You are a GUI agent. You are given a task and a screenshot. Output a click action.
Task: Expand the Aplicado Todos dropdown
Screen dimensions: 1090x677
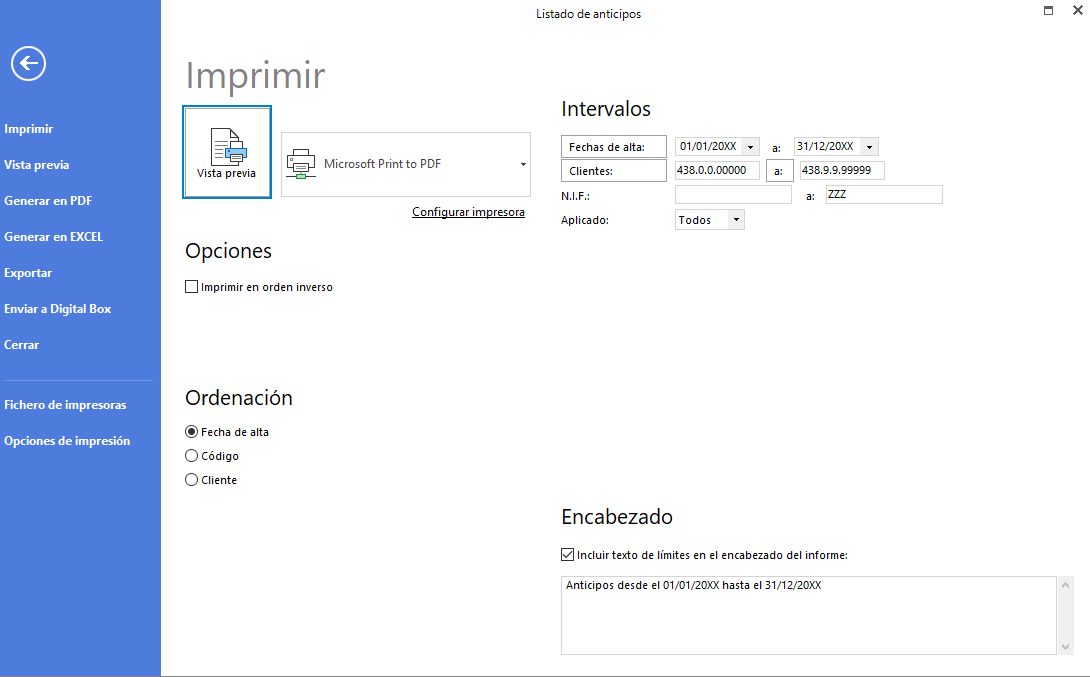736,220
